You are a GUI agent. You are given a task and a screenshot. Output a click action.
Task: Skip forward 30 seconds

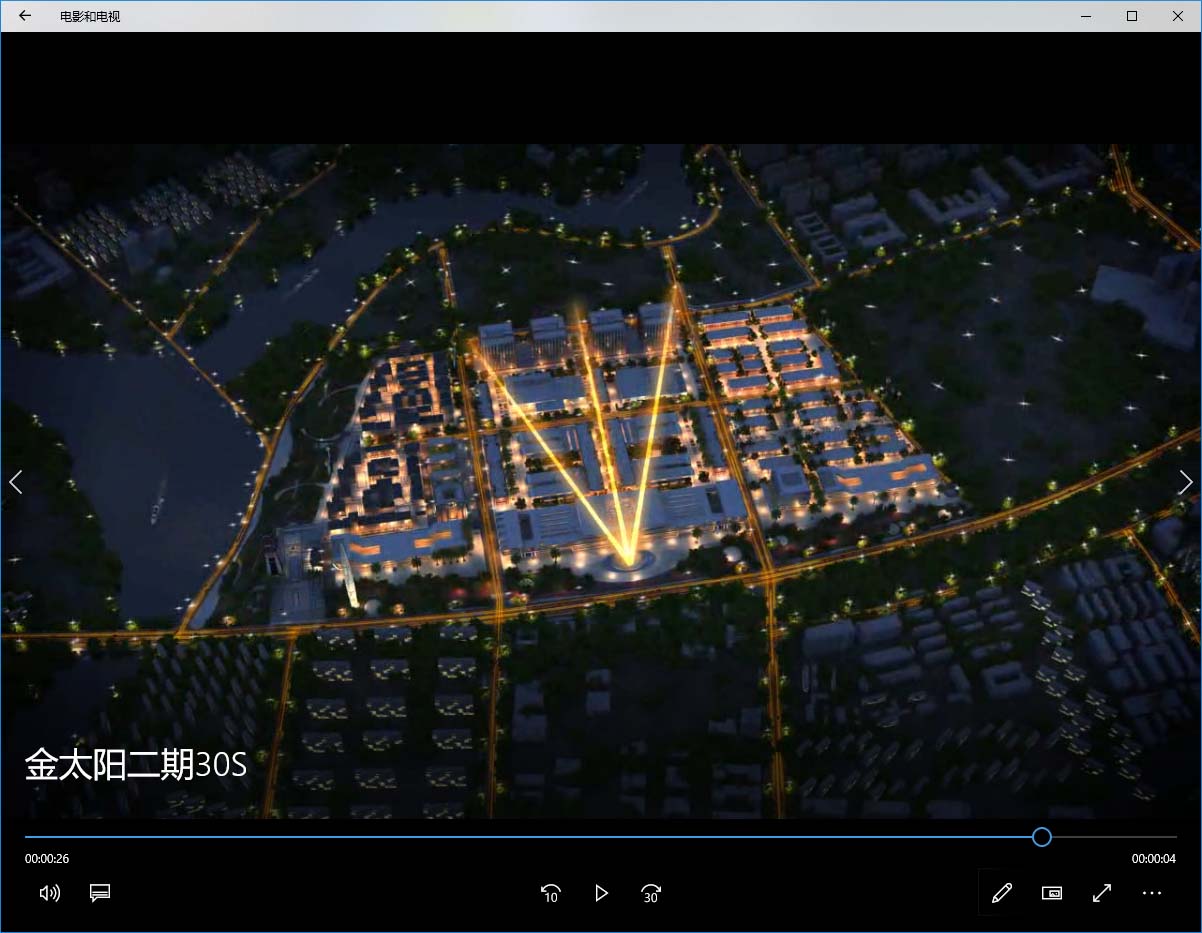pyautogui.click(x=651, y=893)
